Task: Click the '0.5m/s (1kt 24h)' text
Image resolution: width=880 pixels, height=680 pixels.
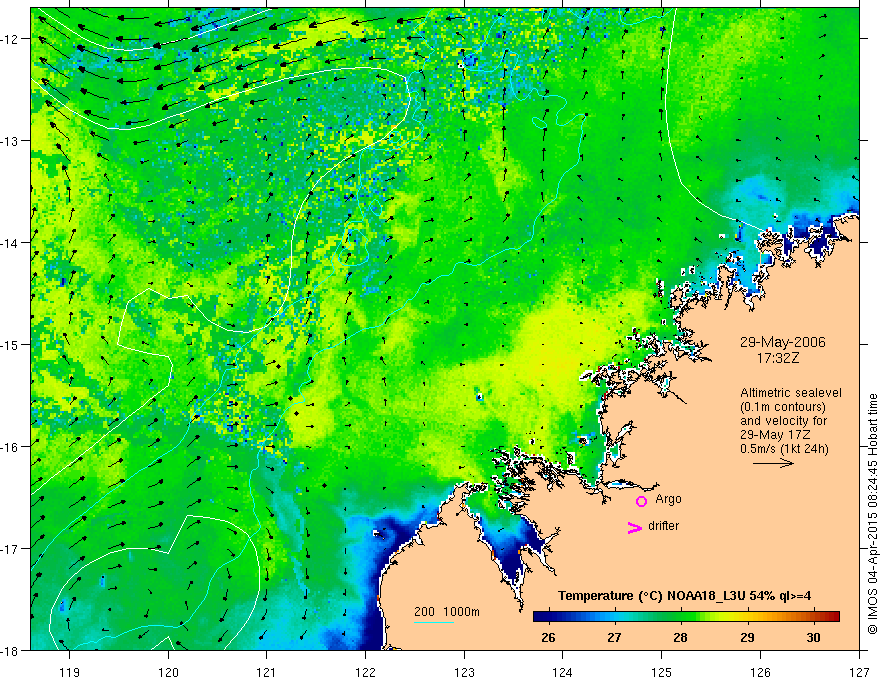Action: click(x=784, y=449)
